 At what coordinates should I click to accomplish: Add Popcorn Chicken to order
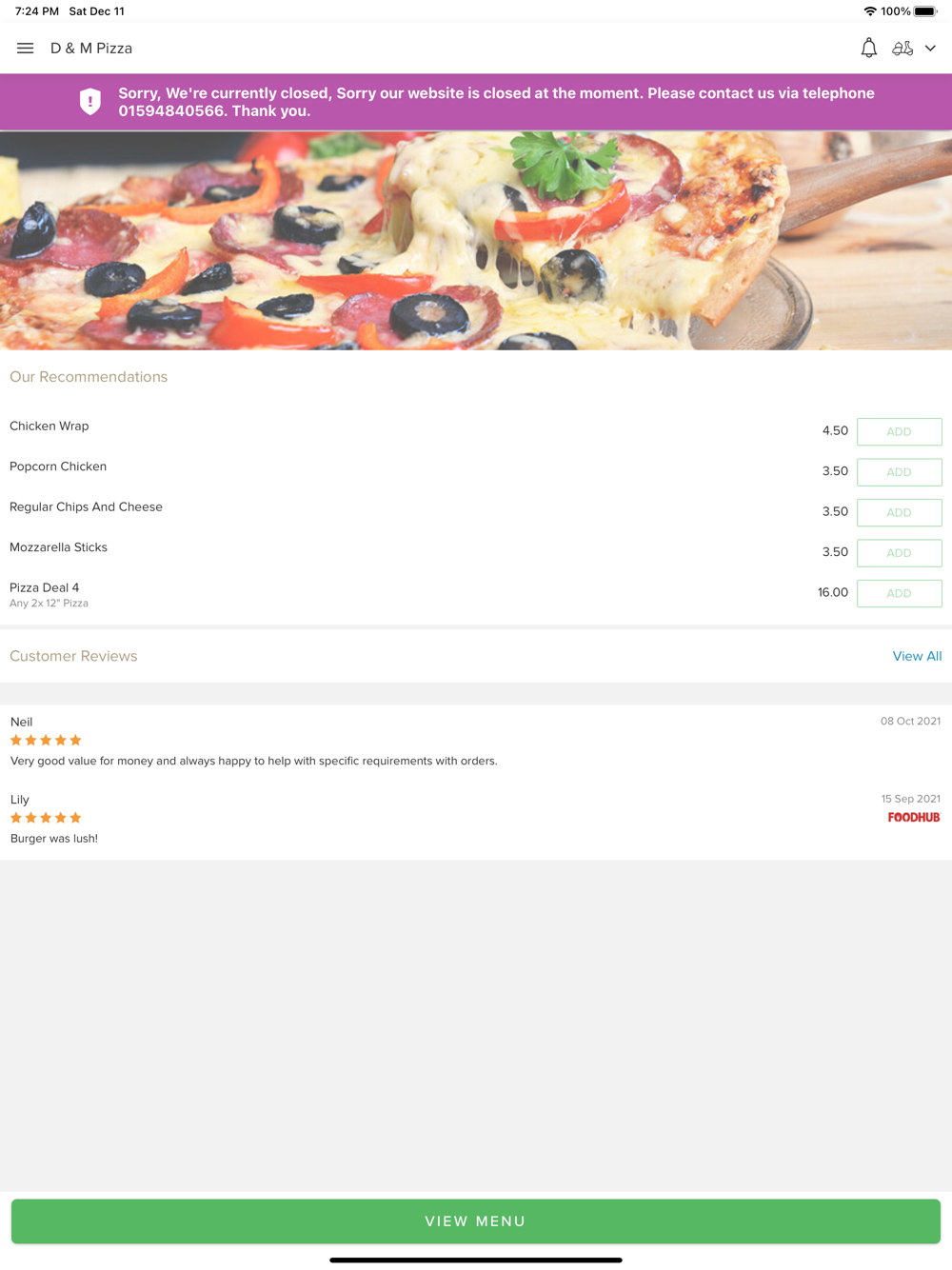pos(900,472)
